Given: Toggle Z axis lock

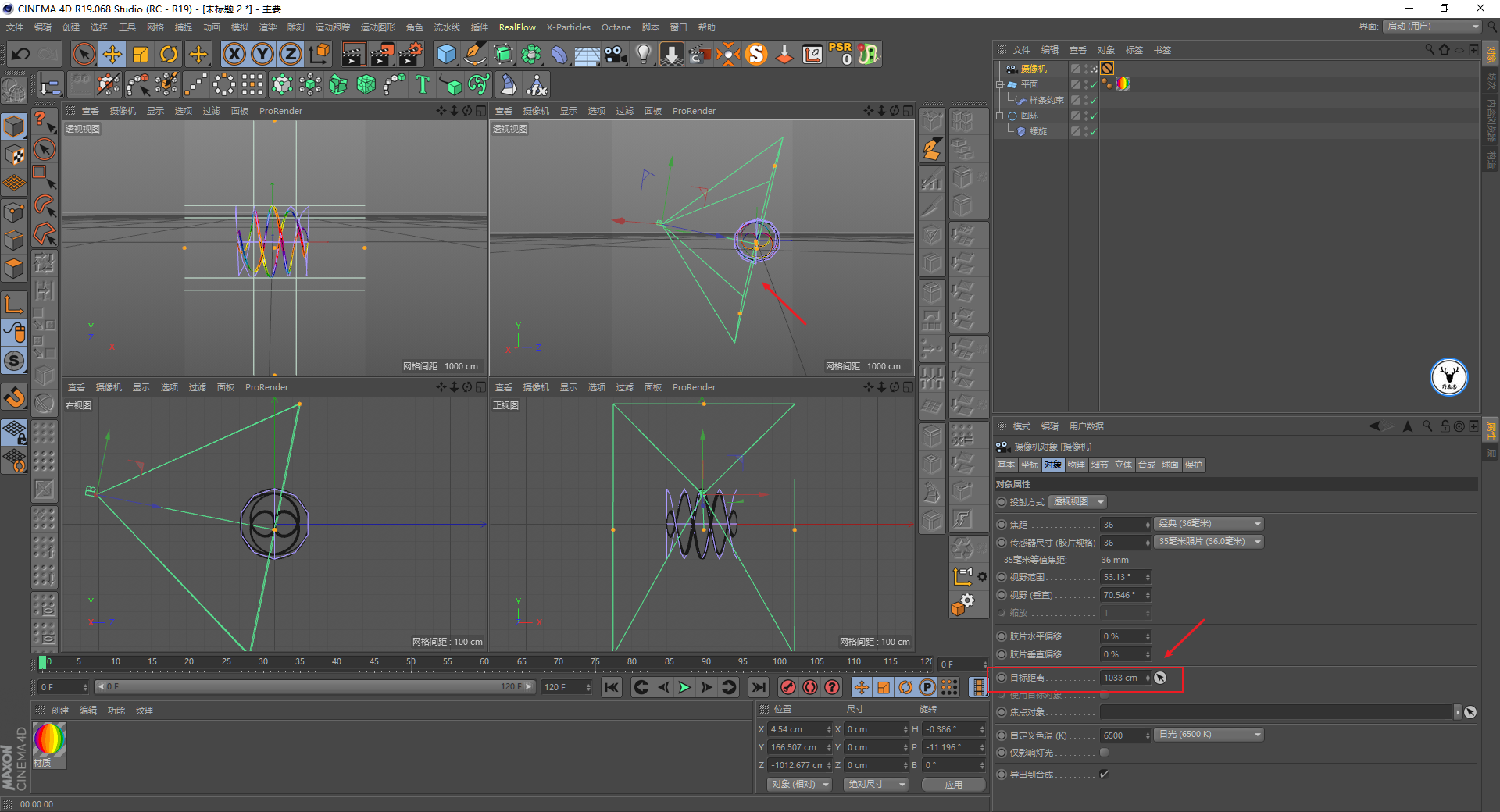Looking at the screenshot, I should pyautogui.click(x=291, y=55).
